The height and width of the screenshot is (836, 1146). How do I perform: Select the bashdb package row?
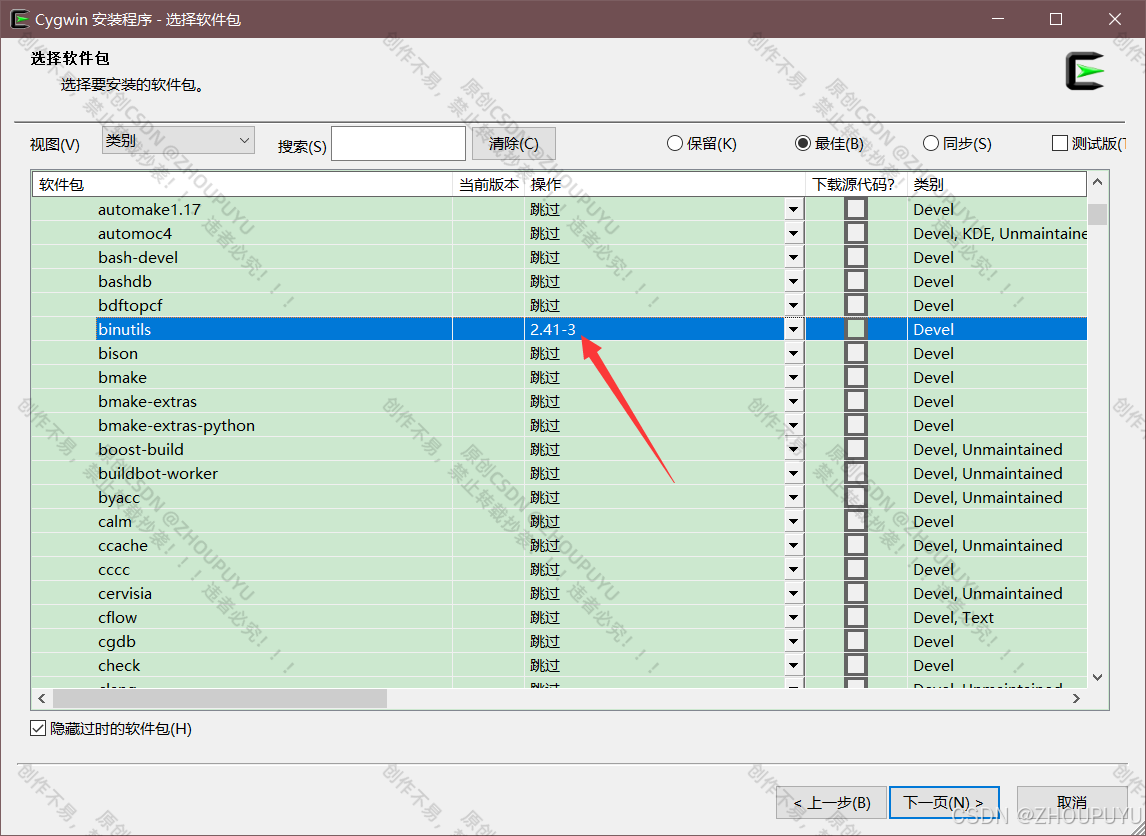tap(559, 281)
